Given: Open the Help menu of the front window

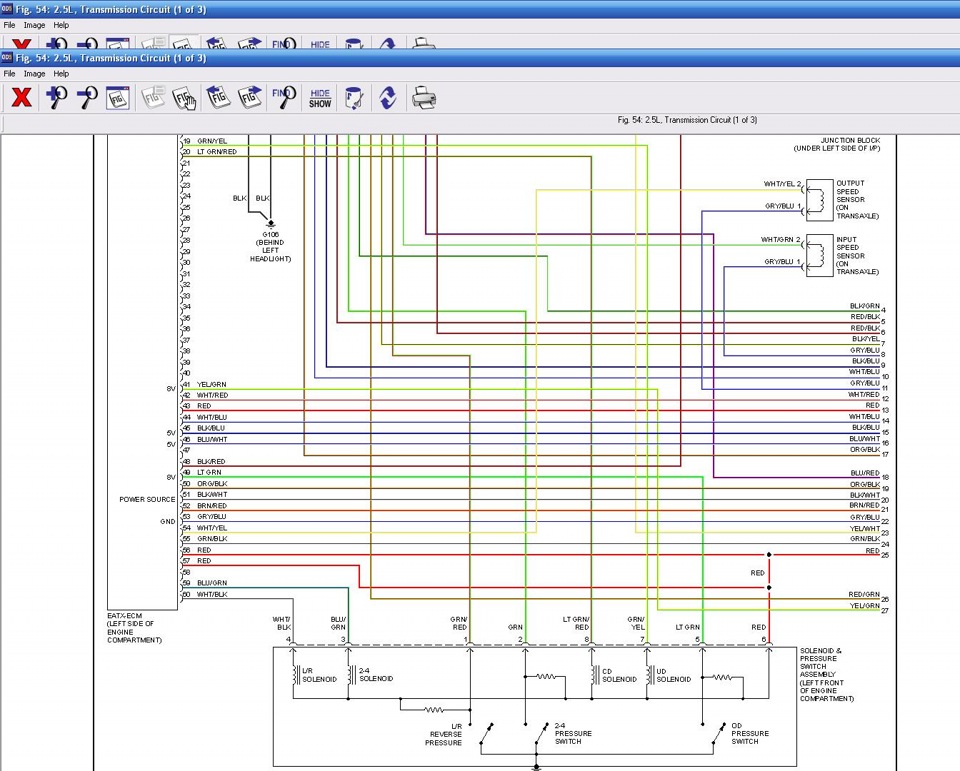Looking at the screenshot, I should pos(61,74).
